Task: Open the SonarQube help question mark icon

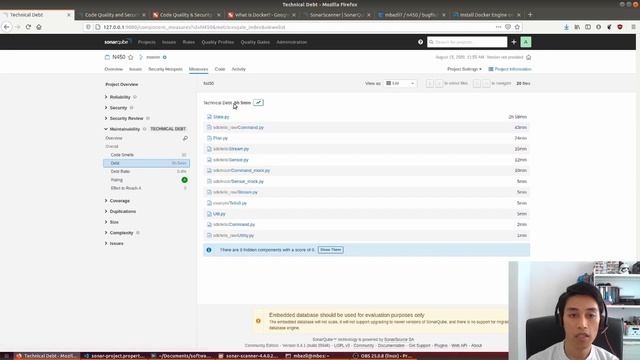Action: 420,42
